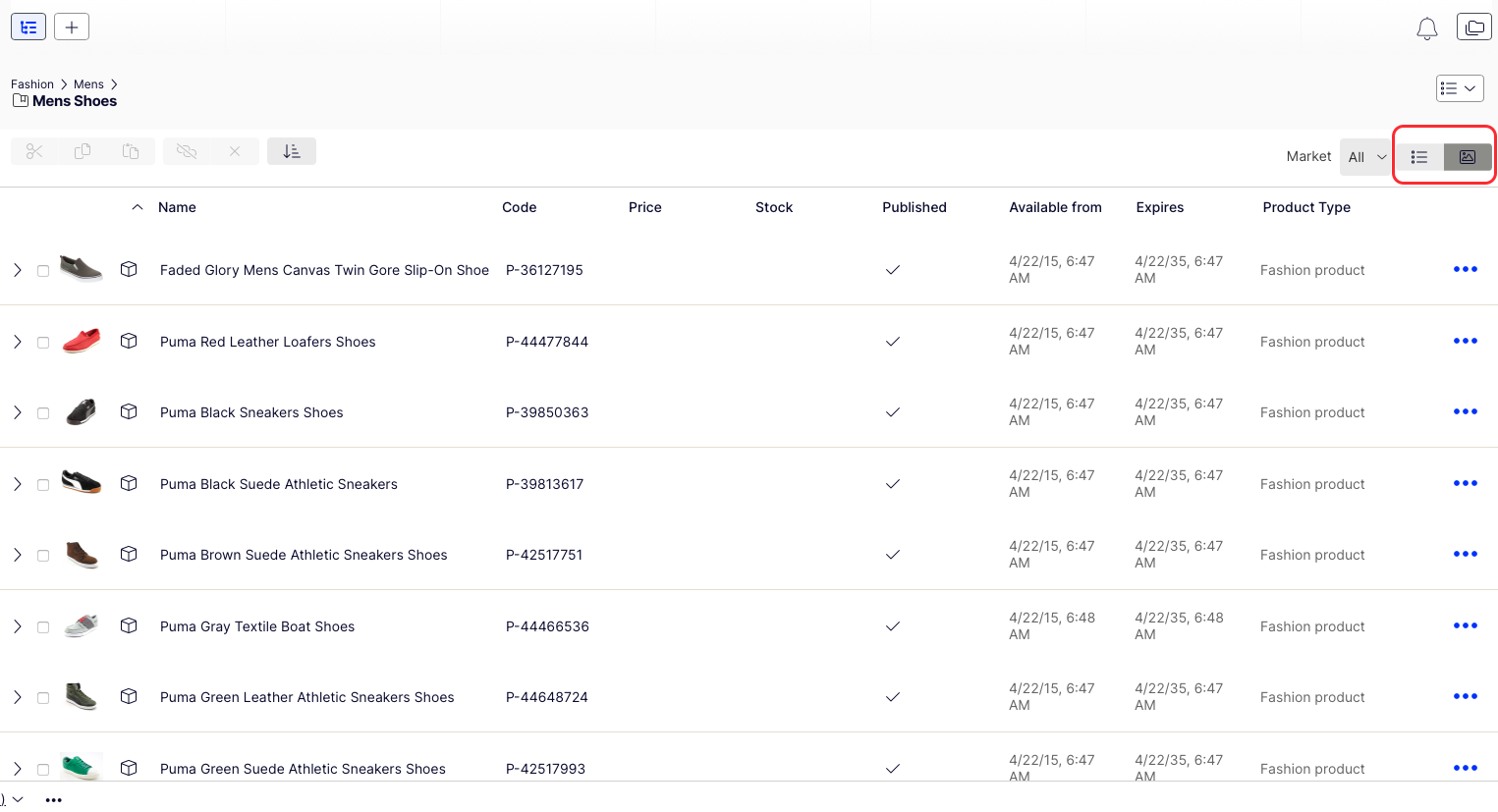Click the Expires column header
This screenshot has width=1498, height=812.
click(x=1160, y=207)
